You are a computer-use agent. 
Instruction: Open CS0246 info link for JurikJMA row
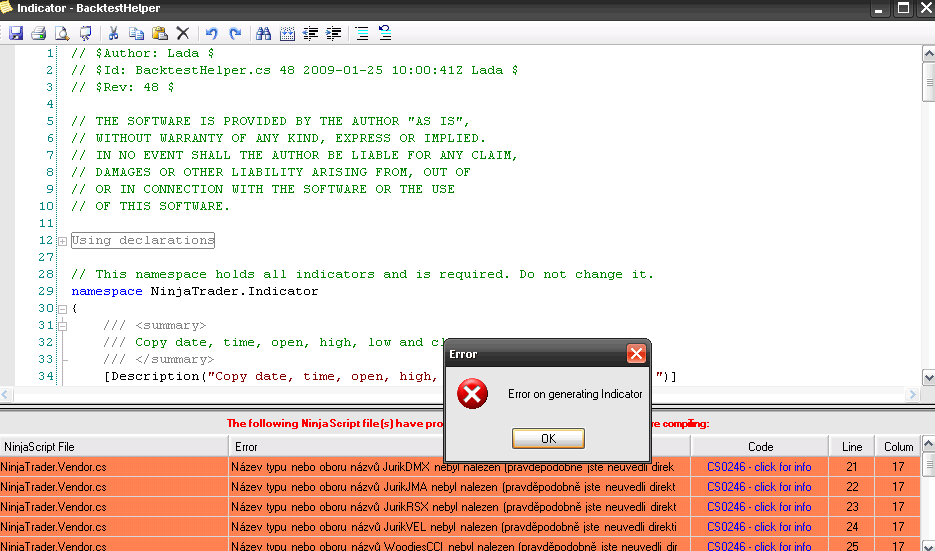[759, 487]
